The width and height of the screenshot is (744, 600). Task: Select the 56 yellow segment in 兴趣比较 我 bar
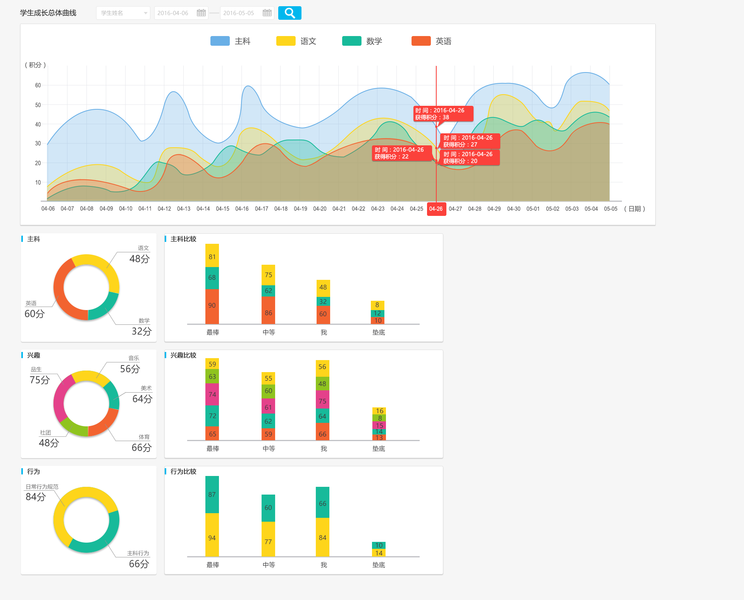tap(323, 368)
